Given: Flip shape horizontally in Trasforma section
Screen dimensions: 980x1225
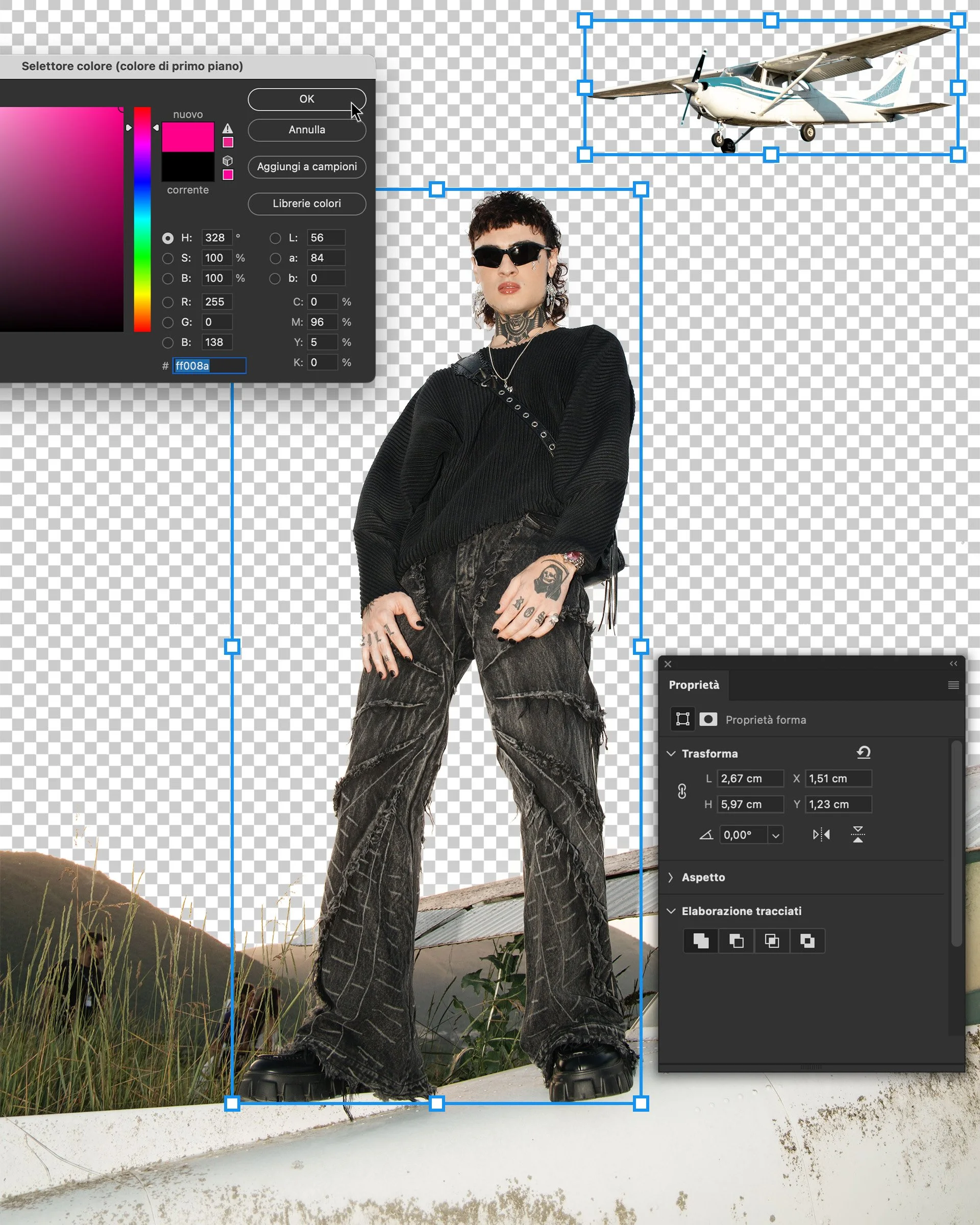Looking at the screenshot, I should (x=821, y=835).
